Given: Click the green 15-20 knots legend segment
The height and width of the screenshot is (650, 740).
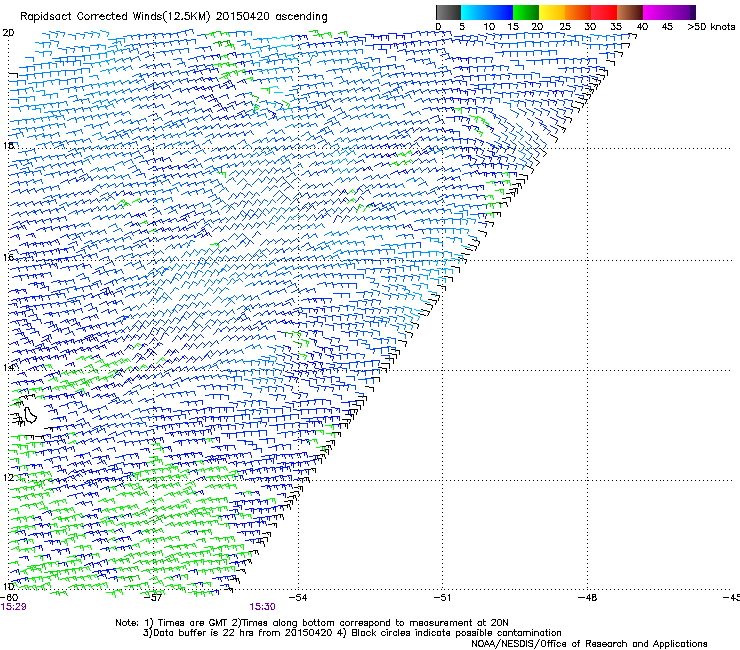Looking at the screenshot, I should click(526, 12).
